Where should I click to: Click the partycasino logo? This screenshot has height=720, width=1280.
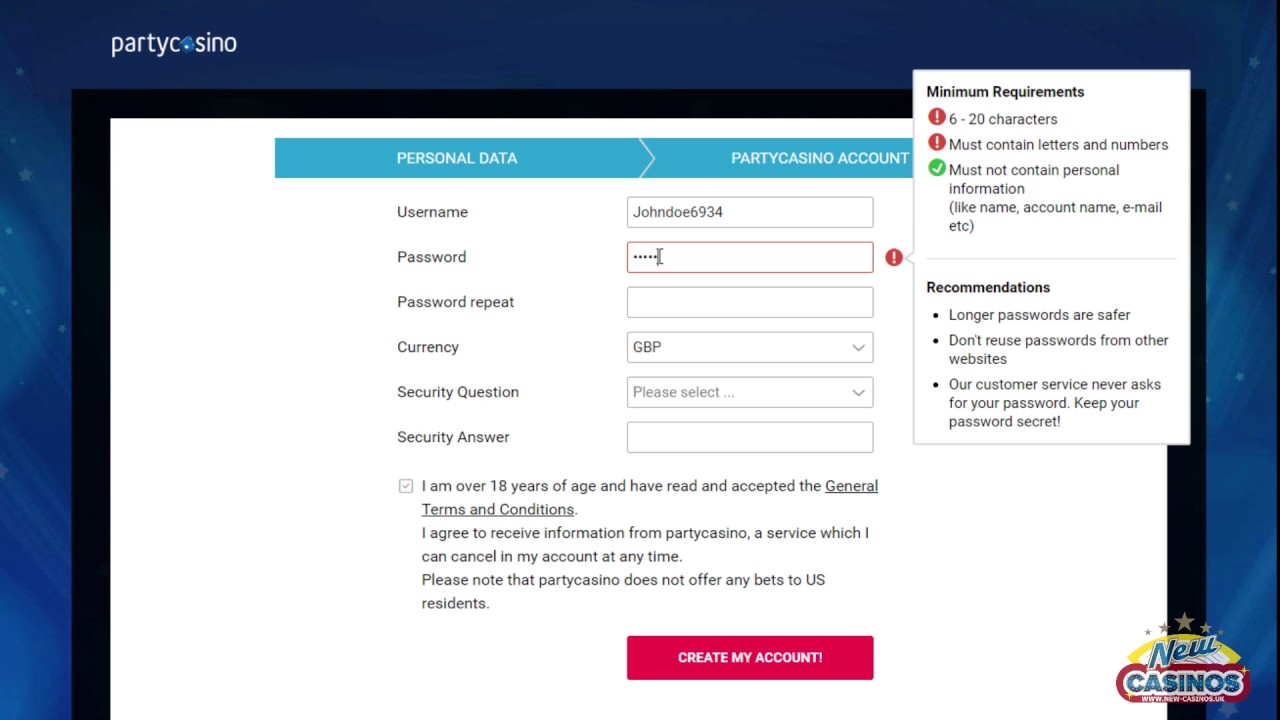174,44
